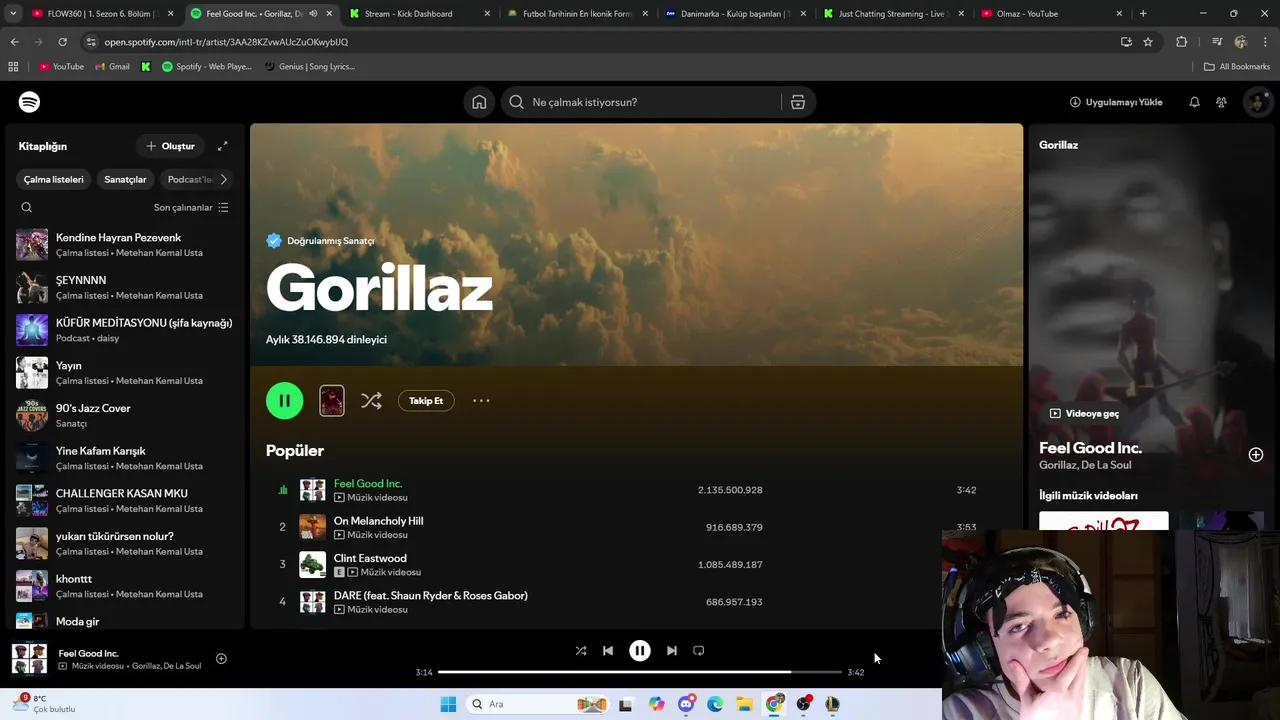Open Chrome apps grid in bookmarks bar
The width and height of the screenshot is (1280, 720).
(13, 67)
